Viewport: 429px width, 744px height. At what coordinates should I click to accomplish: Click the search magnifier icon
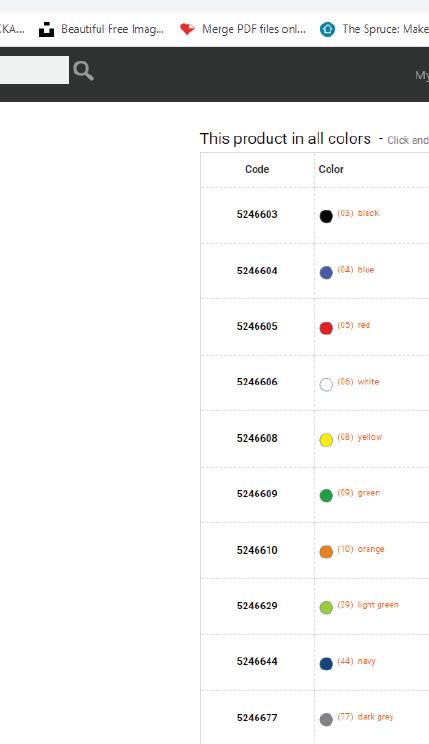coord(84,71)
